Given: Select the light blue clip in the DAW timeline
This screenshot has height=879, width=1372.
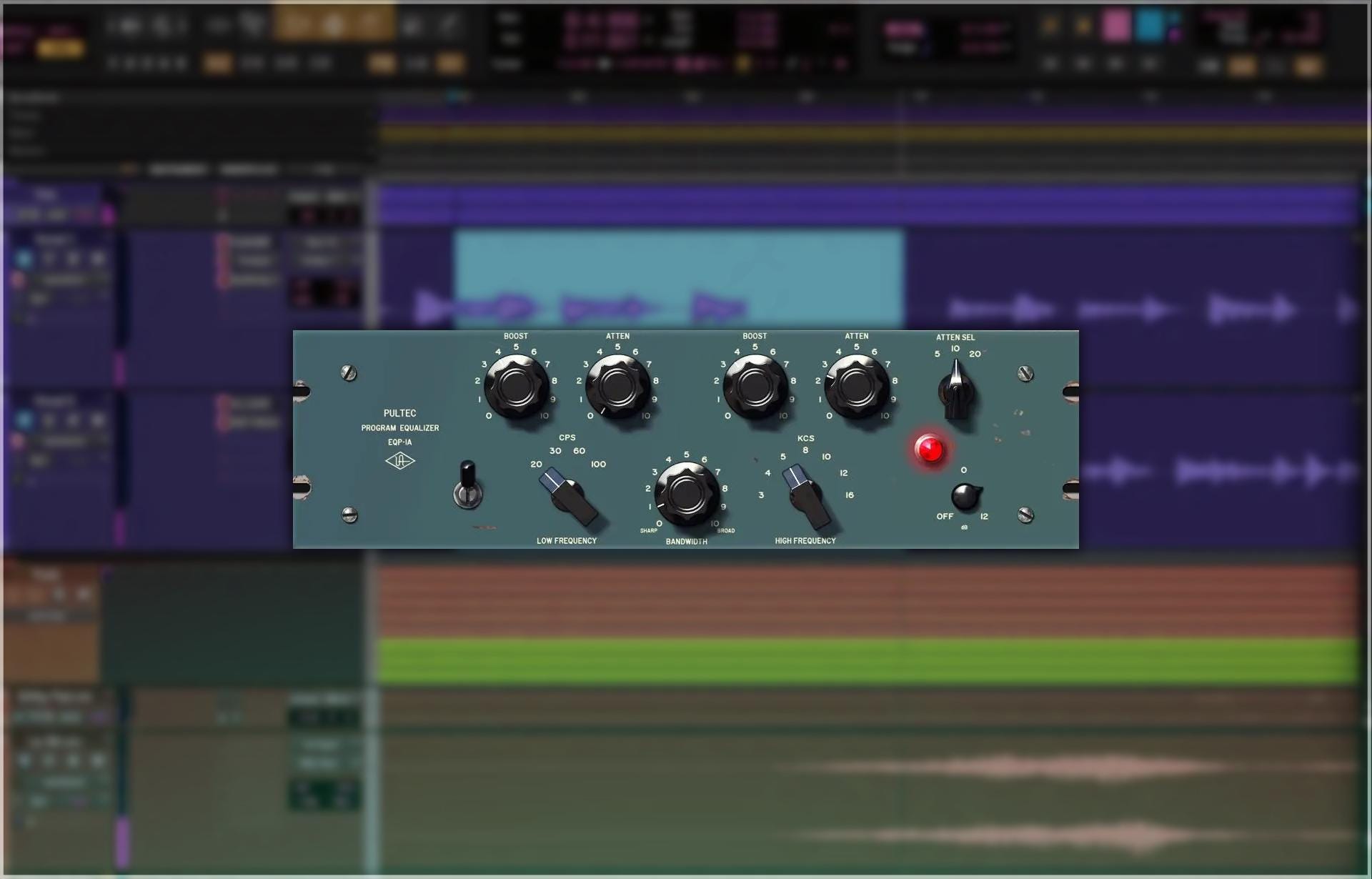Looking at the screenshot, I should coord(678,279).
